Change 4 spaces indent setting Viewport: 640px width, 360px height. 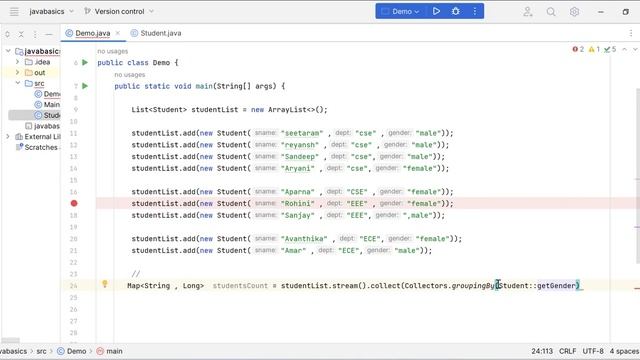pyautogui.click(x=624, y=351)
